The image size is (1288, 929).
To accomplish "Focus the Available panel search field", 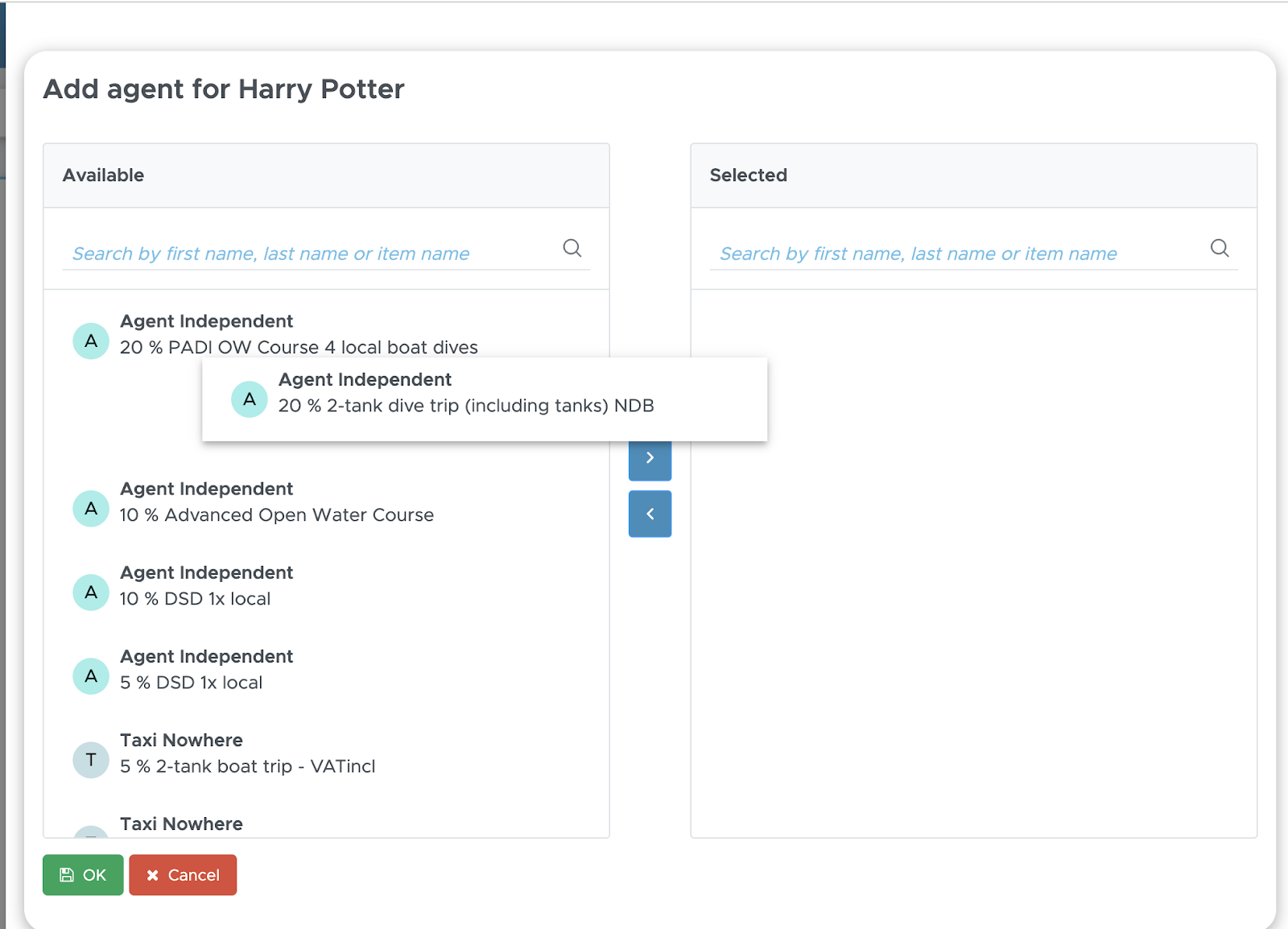I will (x=326, y=254).
